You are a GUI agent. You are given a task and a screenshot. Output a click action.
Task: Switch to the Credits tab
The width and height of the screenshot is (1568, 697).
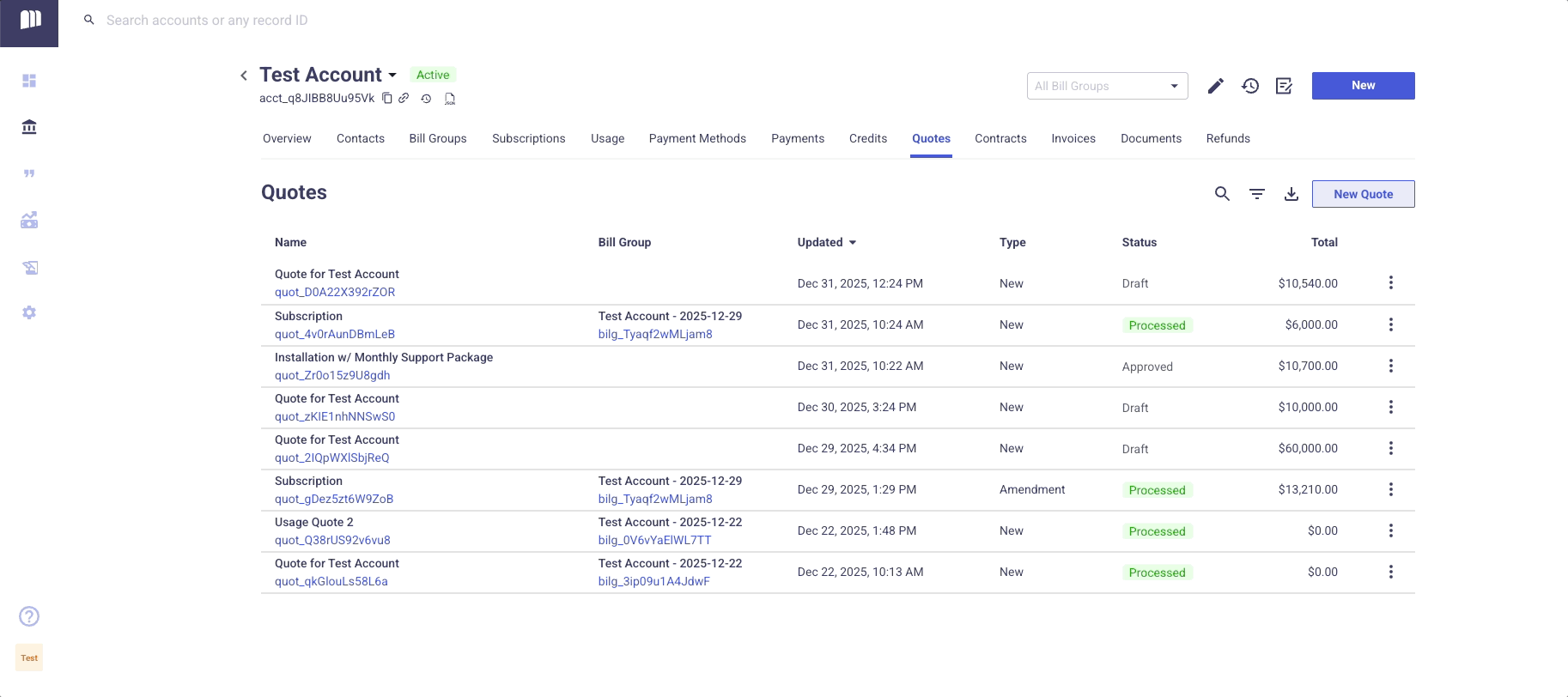(x=868, y=138)
